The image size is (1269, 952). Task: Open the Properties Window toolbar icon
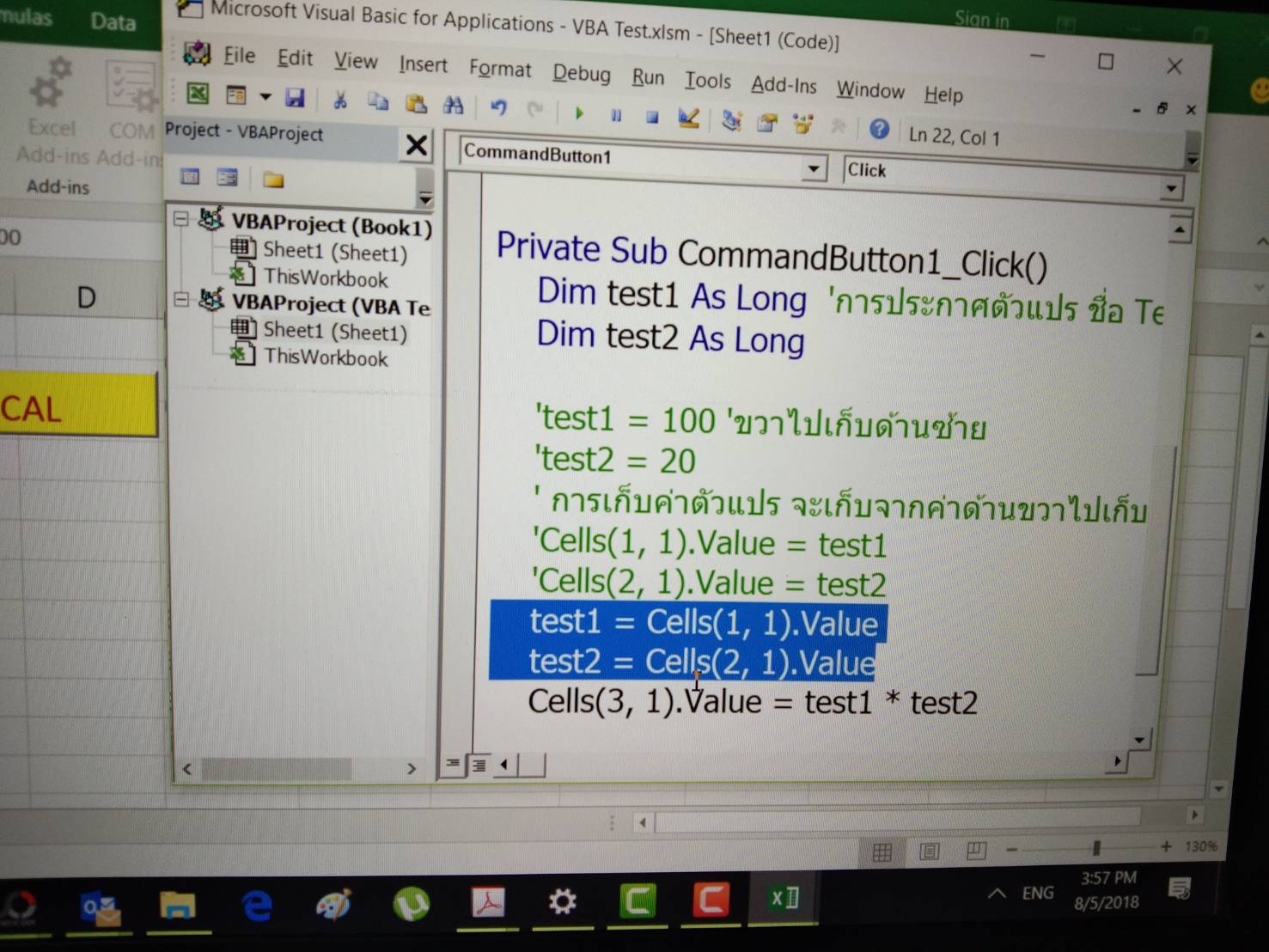[767, 123]
